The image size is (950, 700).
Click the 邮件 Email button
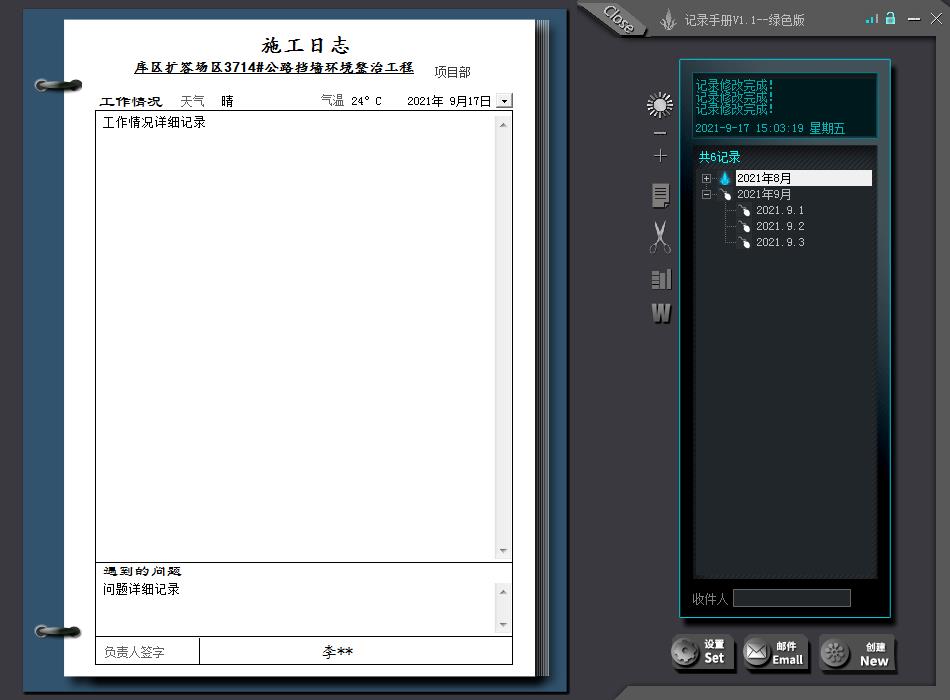coord(775,653)
